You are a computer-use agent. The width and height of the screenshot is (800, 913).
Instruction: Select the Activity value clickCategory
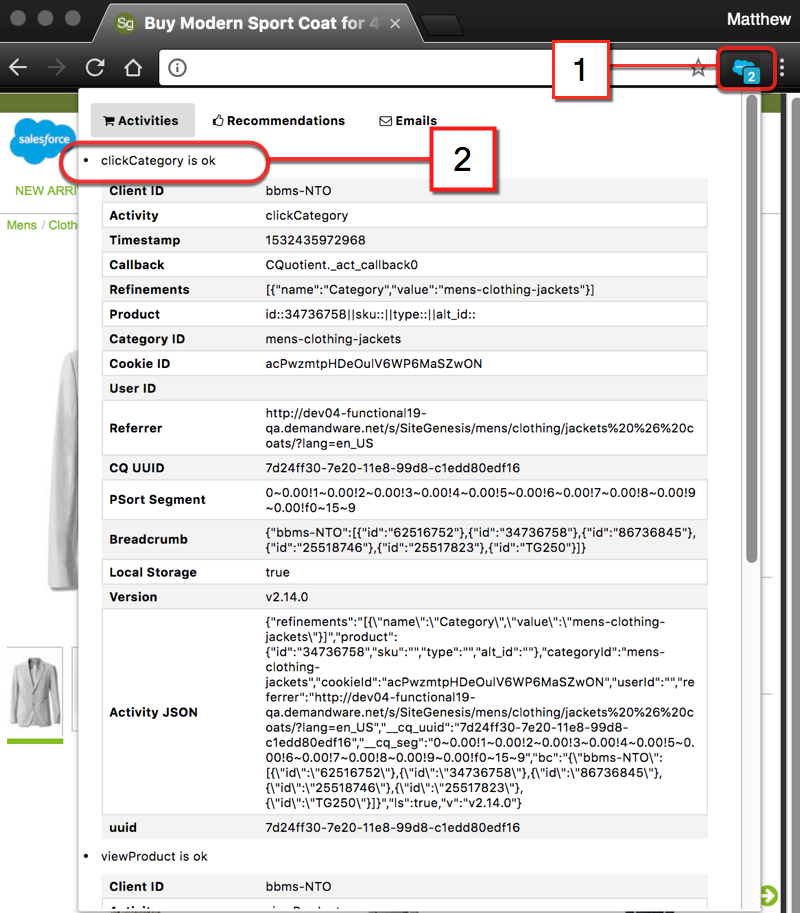(x=307, y=215)
